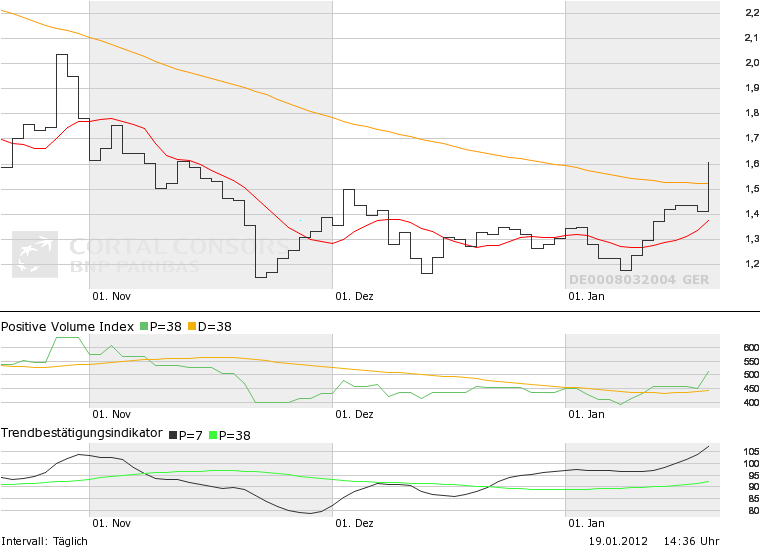Click the 01. Jan label under price chart
This screenshot has width=760, height=548.
(x=586, y=296)
